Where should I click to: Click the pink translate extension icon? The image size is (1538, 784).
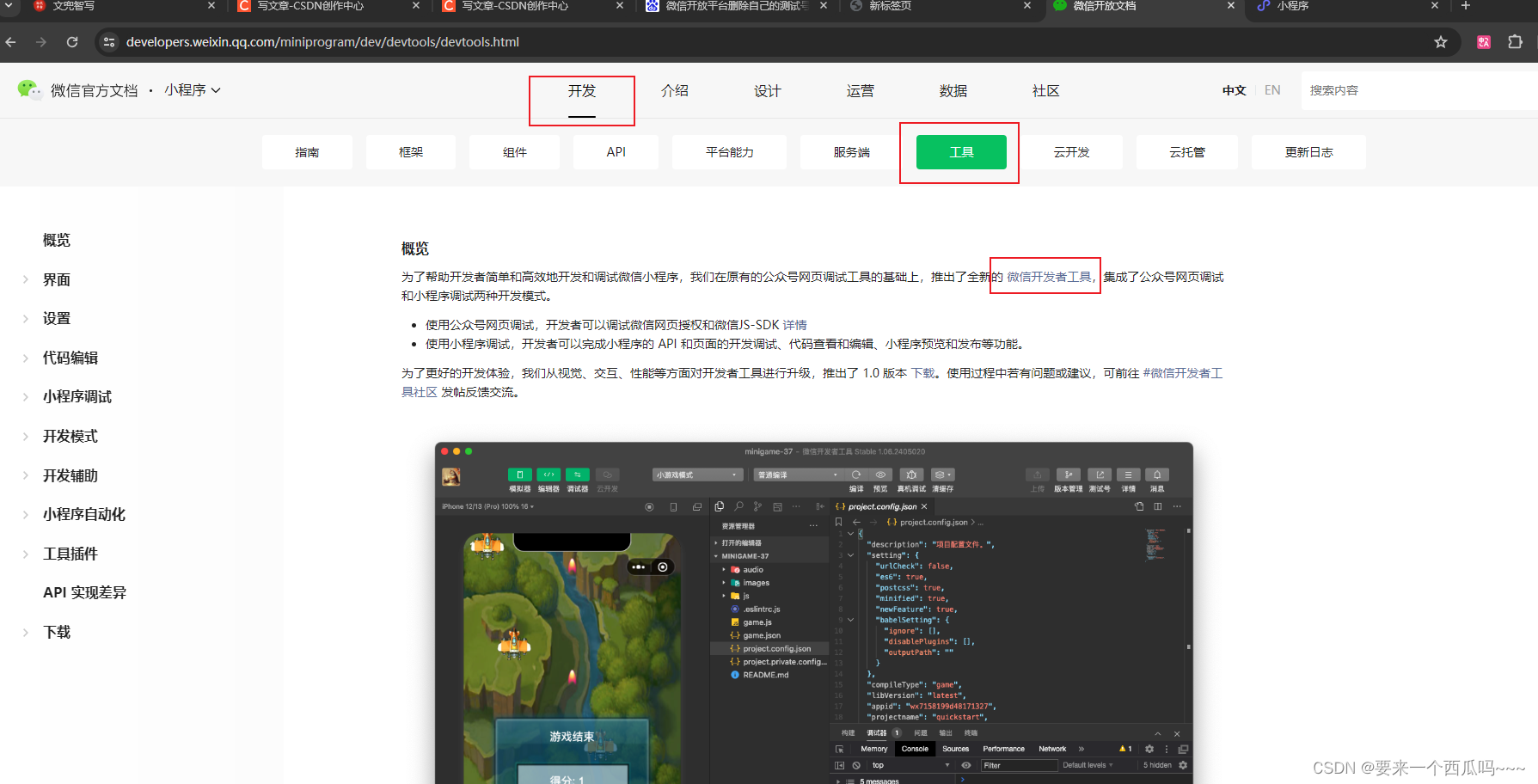point(1484,42)
